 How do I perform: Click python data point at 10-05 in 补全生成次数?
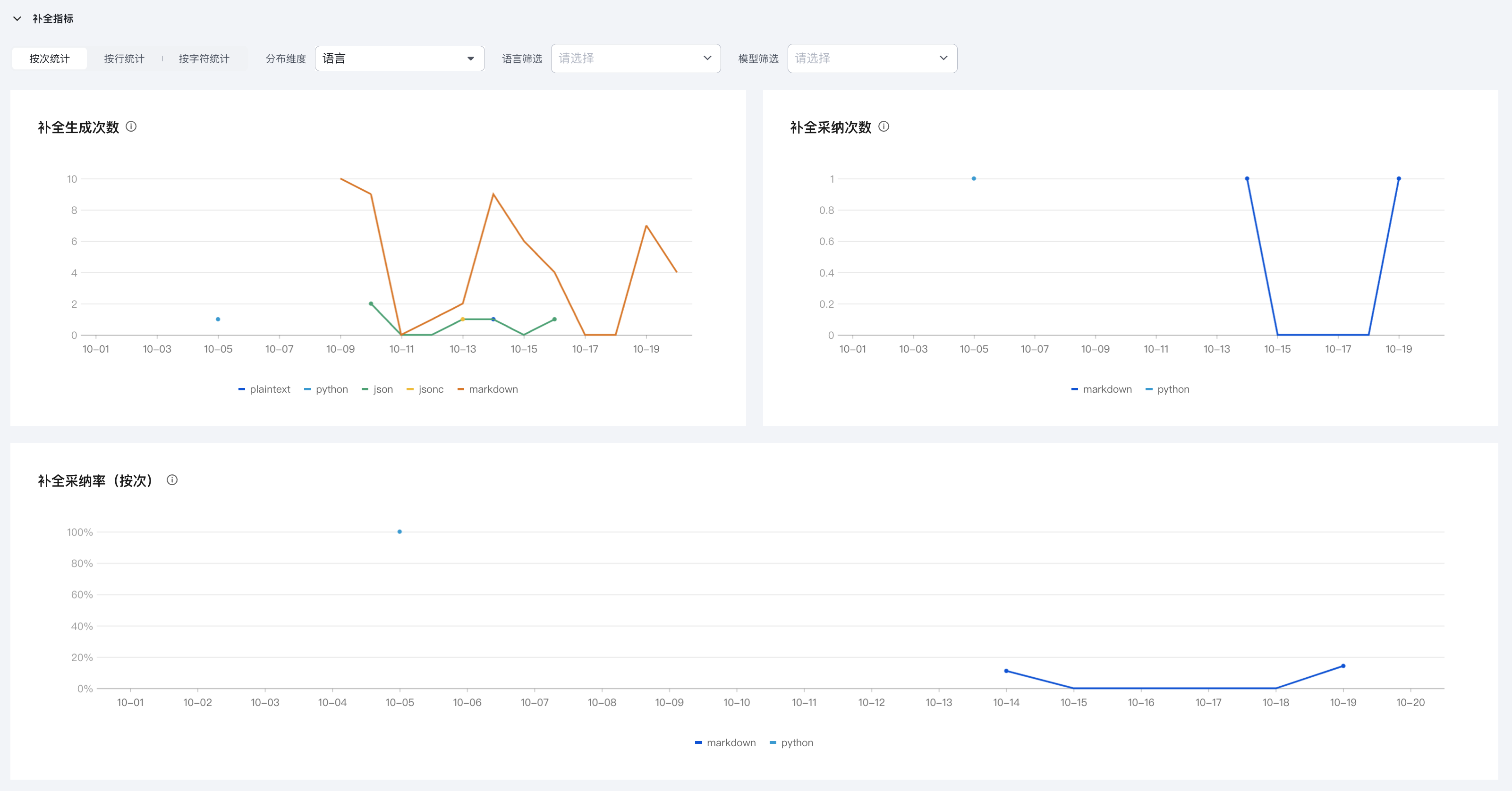[x=218, y=319]
